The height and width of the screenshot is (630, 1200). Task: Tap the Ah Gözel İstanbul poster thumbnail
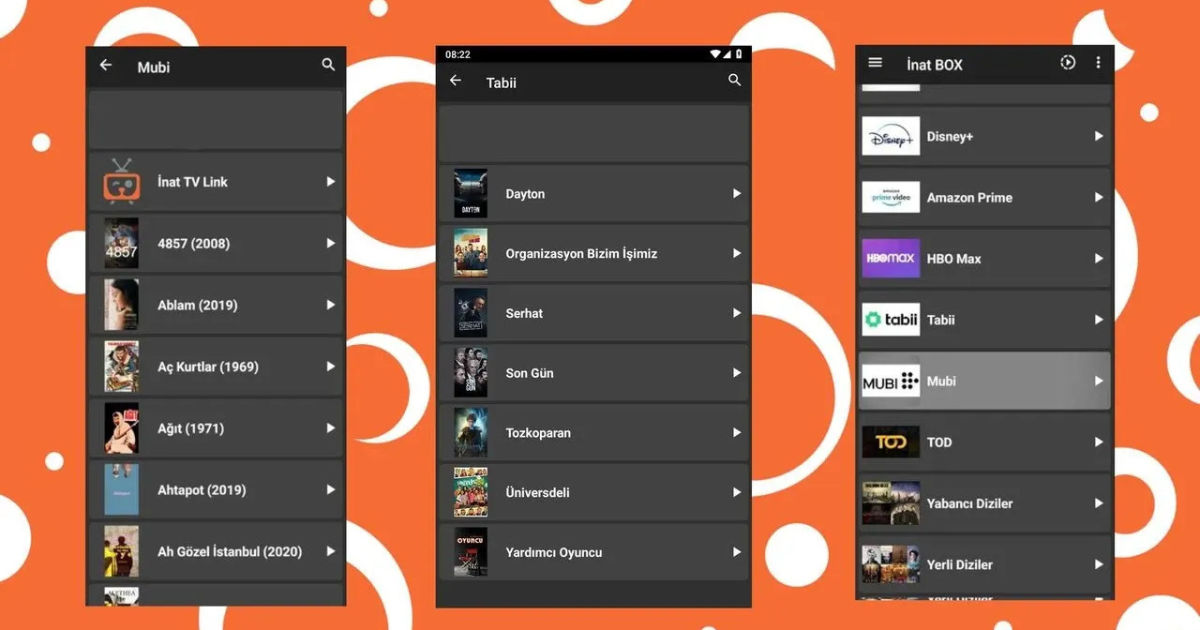pyautogui.click(x=122, y=551)
